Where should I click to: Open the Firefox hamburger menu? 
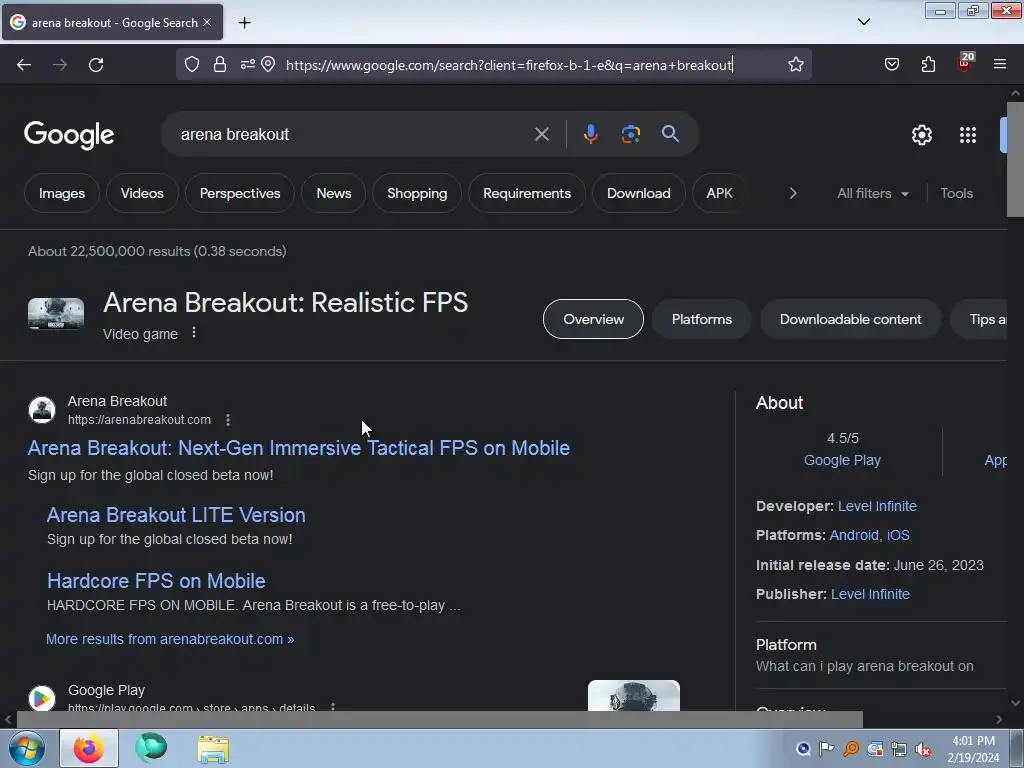(999, 64)
